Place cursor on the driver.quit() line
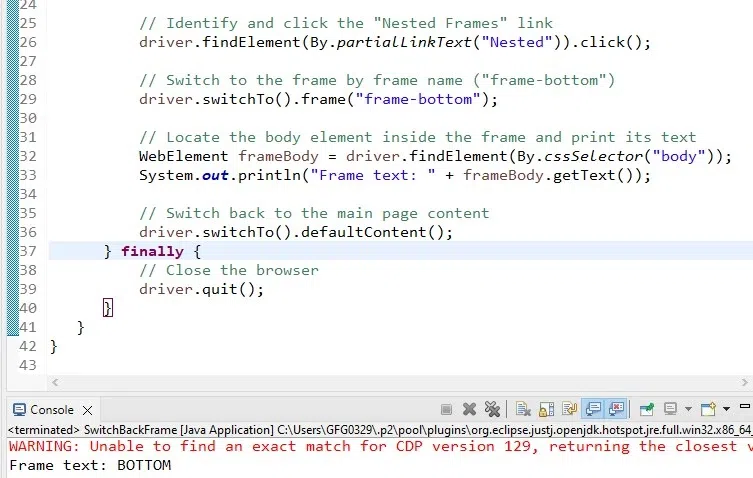Viewport: 753px width, 478px height. 201,289
